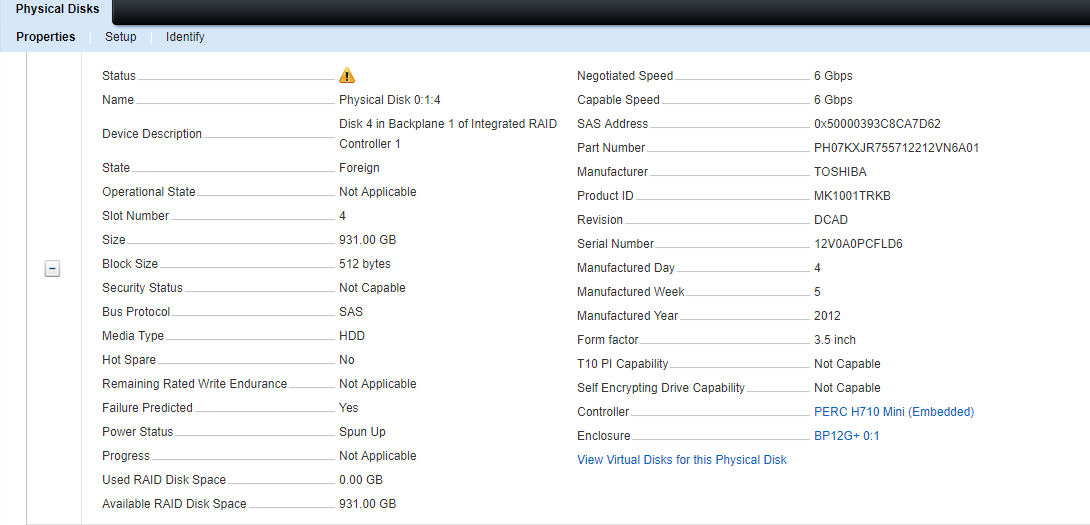
Task: Click the TOSHIBA manufacturer value
Action: point(840,172)
